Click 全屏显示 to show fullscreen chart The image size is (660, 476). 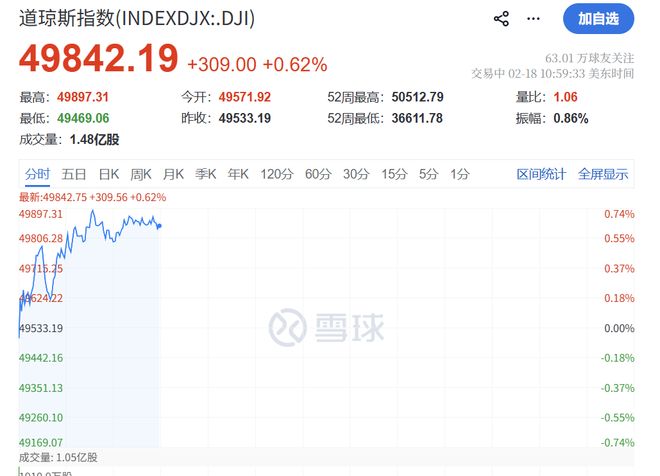pos(603,174)
